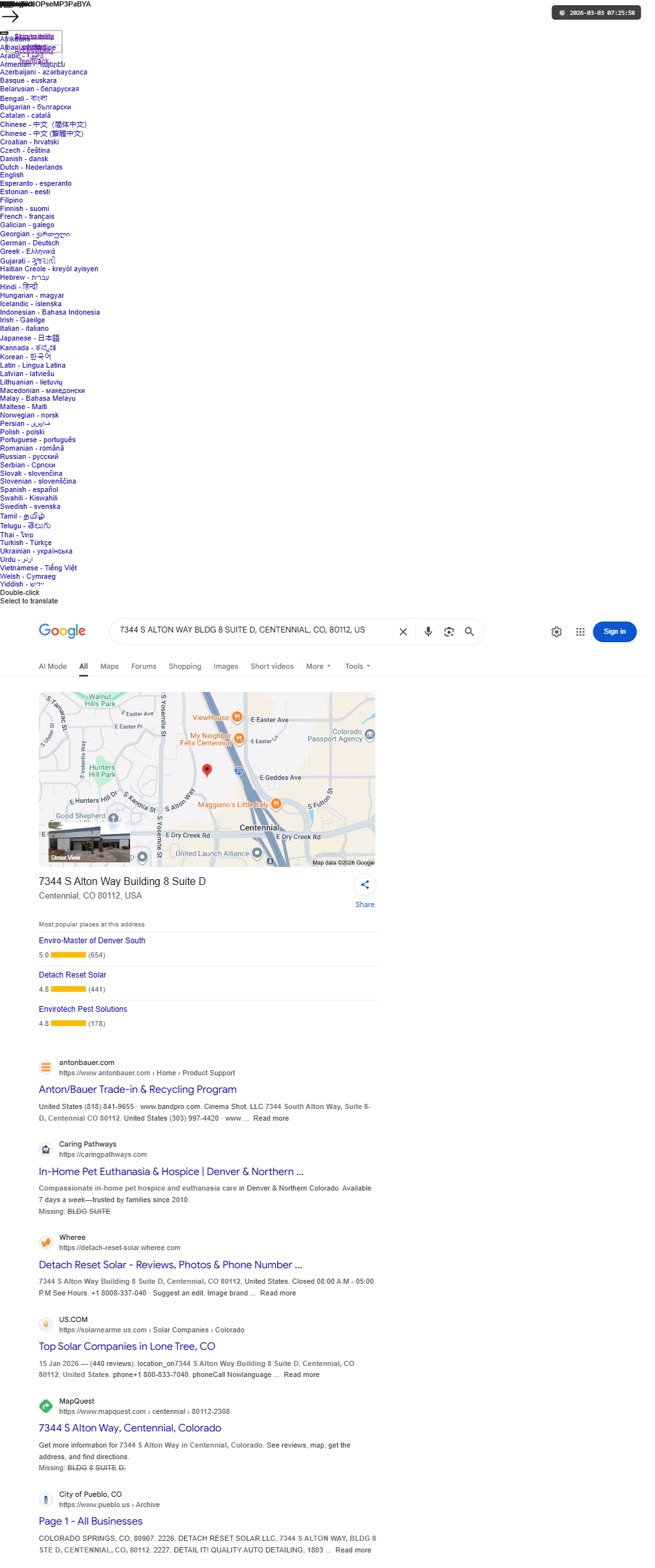Click the My Neighbor Felix map marker
The image size is (655, 1568).
pos(239,739)
